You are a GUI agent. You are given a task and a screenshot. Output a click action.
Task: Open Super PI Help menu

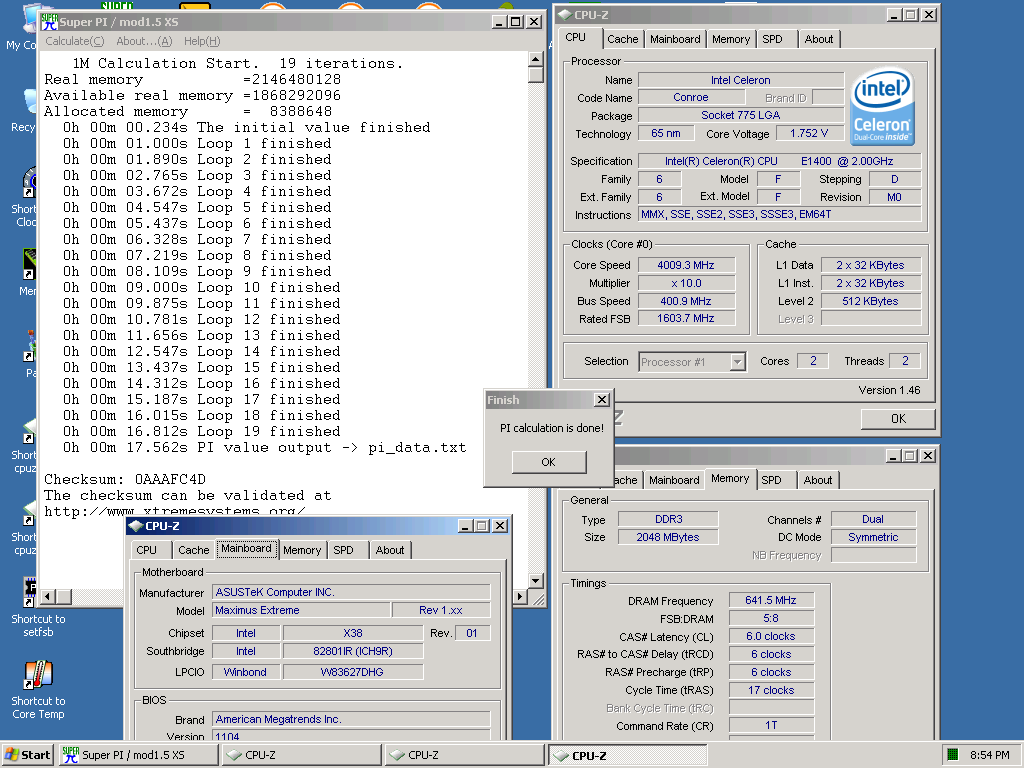tap(202, 41)
